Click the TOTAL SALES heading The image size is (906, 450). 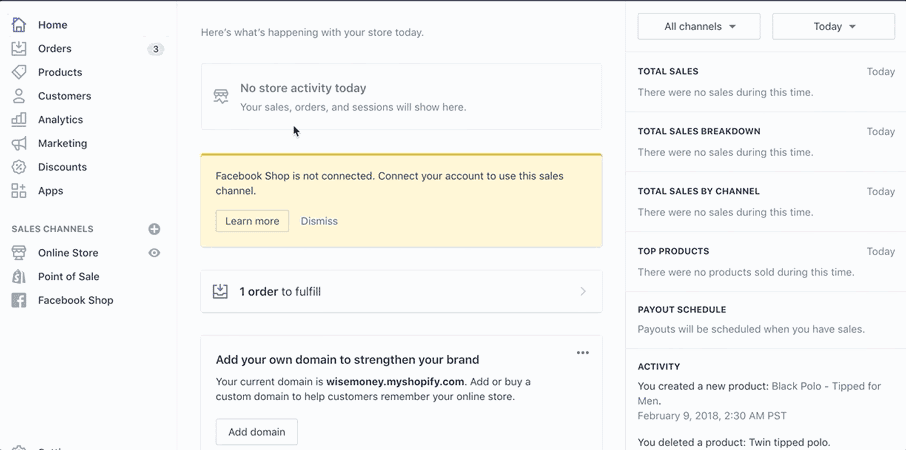668,71
